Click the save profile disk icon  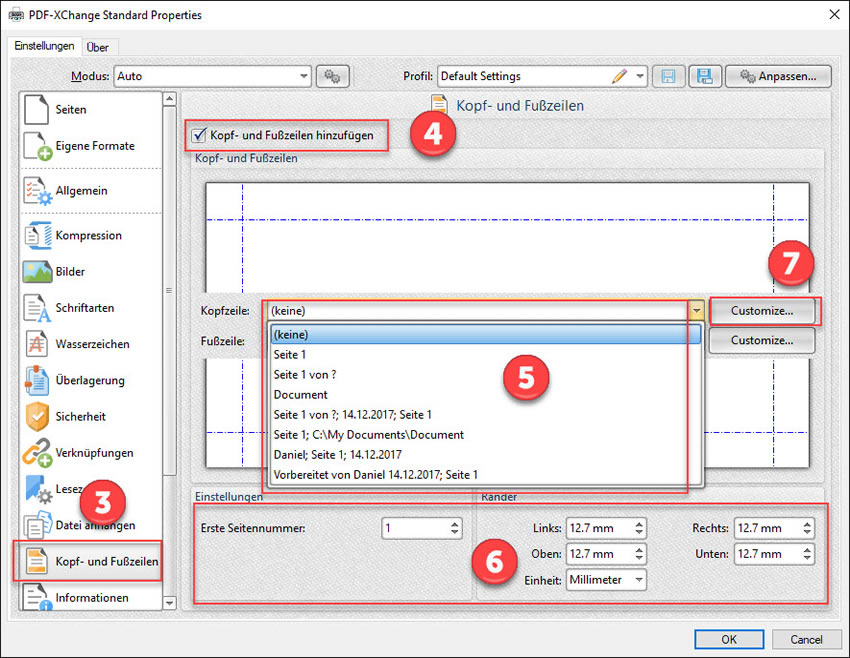668,76
